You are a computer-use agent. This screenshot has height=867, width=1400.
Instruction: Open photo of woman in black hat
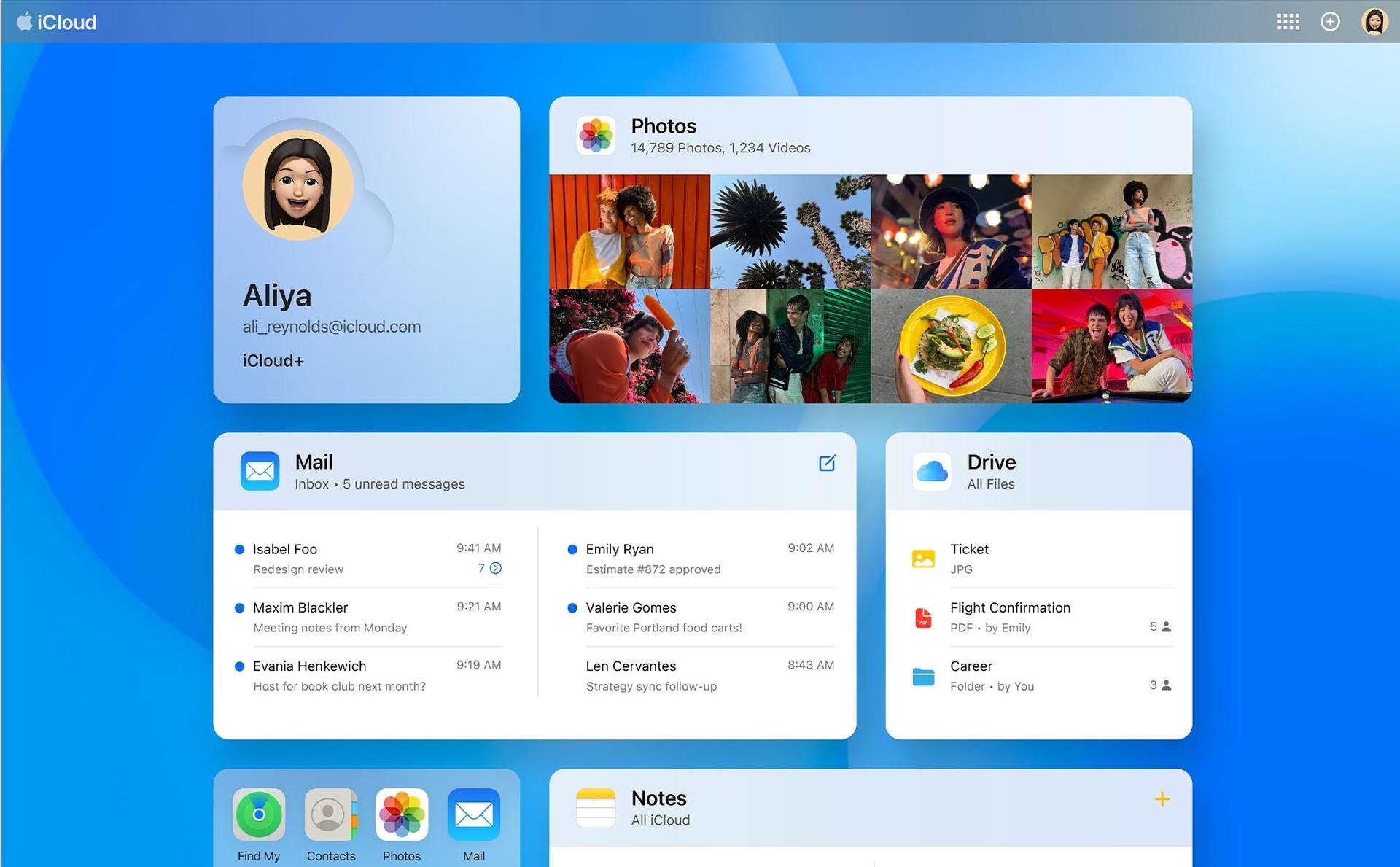pyautogui.click(x=952, y=231)
